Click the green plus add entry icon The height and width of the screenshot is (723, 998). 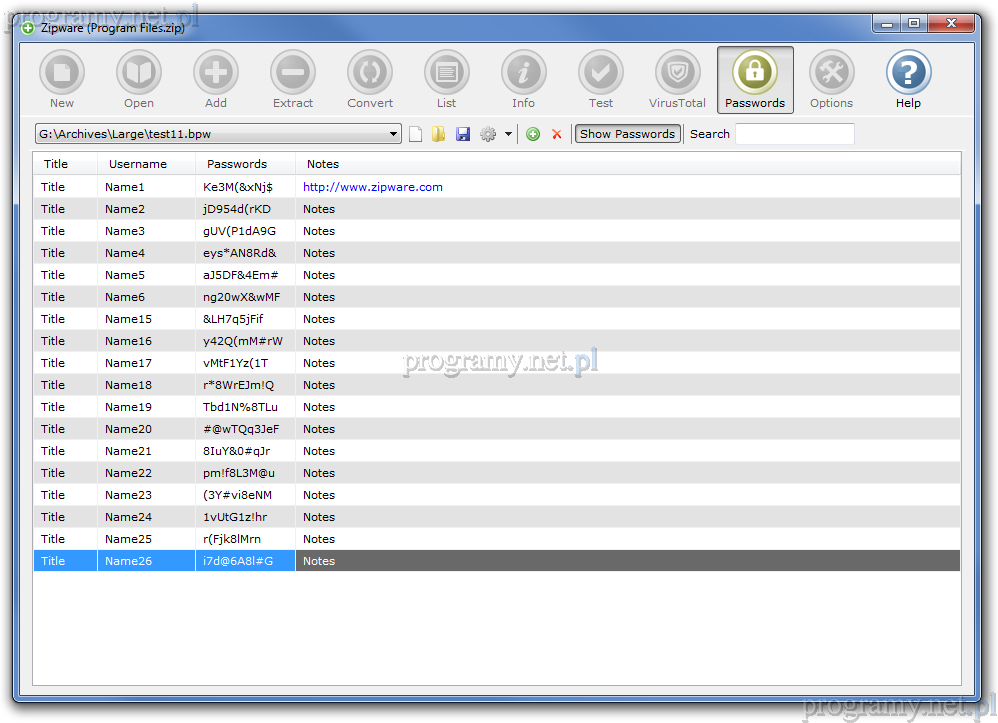pyautogui.click(x=533, y=134)
